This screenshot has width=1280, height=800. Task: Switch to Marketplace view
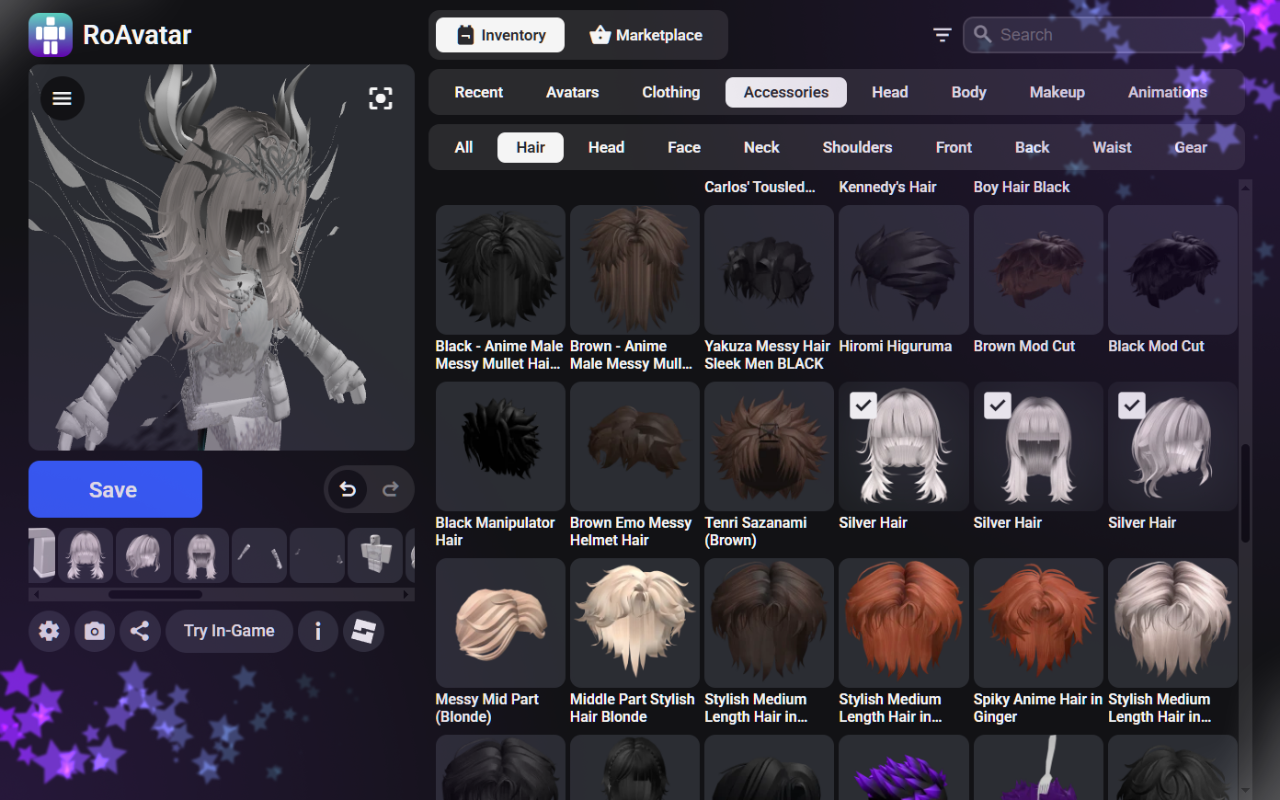coord(645,35)
